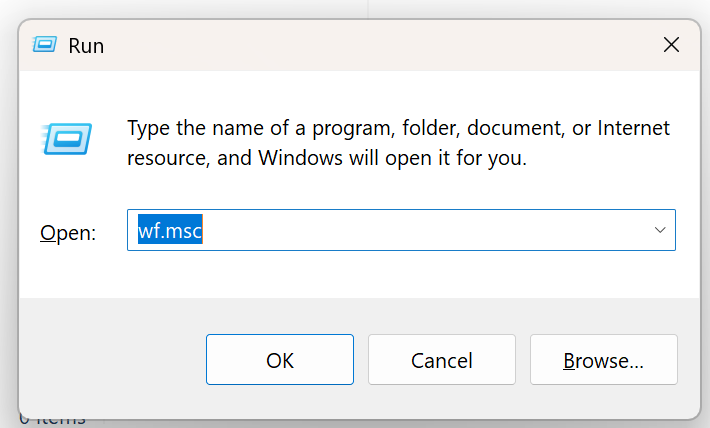This screenshot has height=428, width=710.
Task: Close the Run dialog with X
Action: [671, 45]
